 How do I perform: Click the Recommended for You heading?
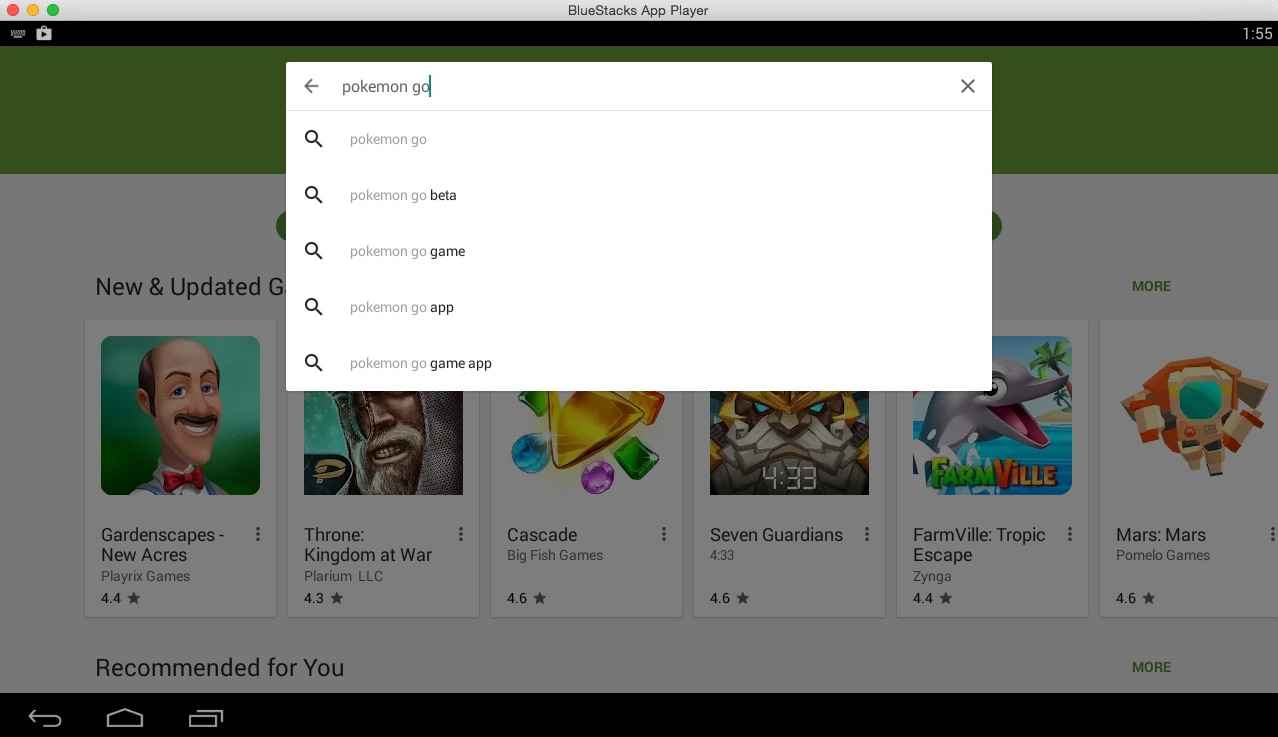pyautogui.click(x=220, y=668)
